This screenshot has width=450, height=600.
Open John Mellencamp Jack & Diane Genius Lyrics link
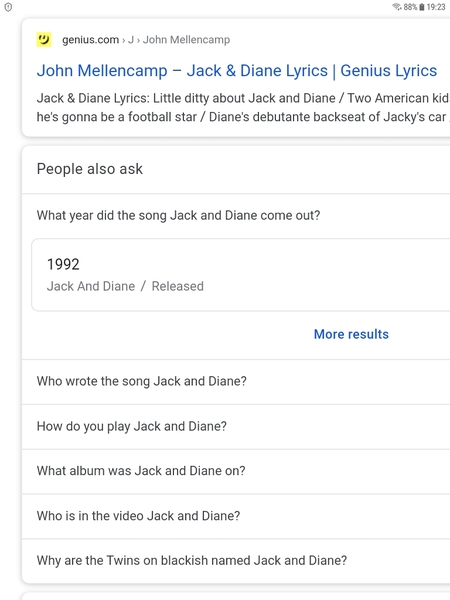[x=236, y=71]
